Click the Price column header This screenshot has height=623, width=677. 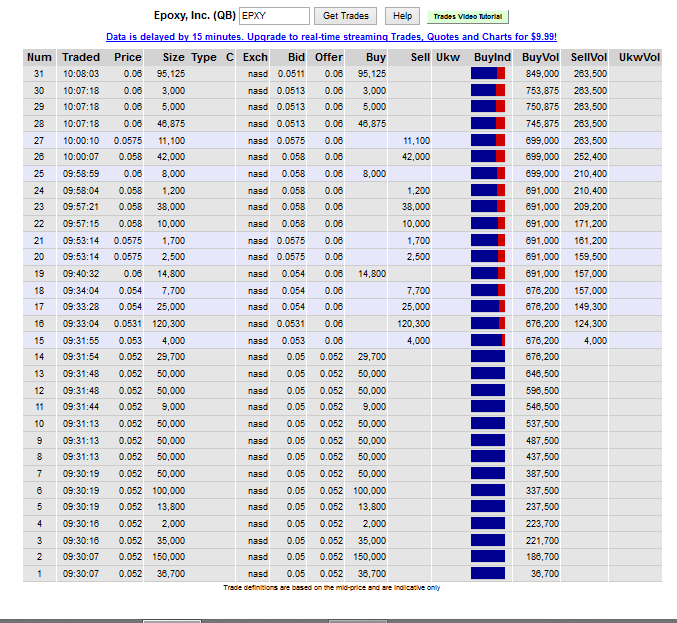[x=127, y=57]
